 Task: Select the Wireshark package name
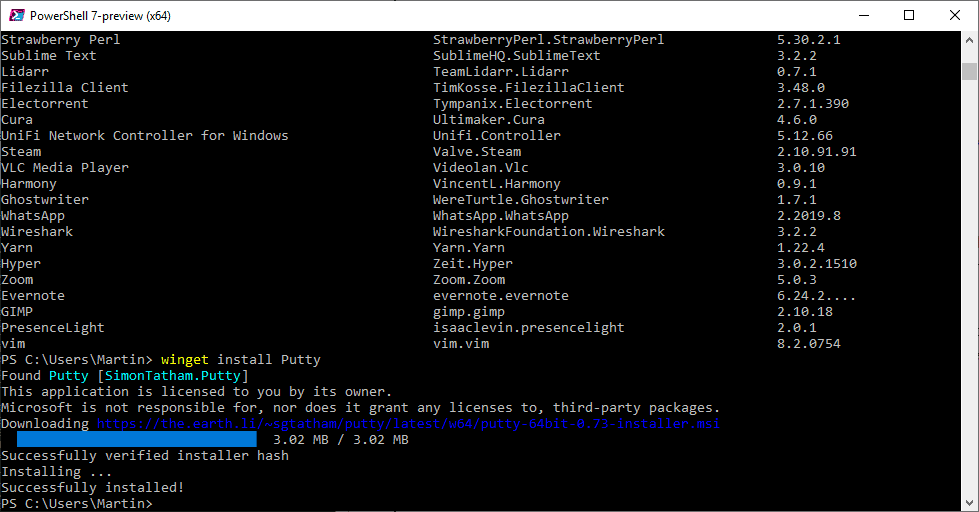[x=37, y=232]
